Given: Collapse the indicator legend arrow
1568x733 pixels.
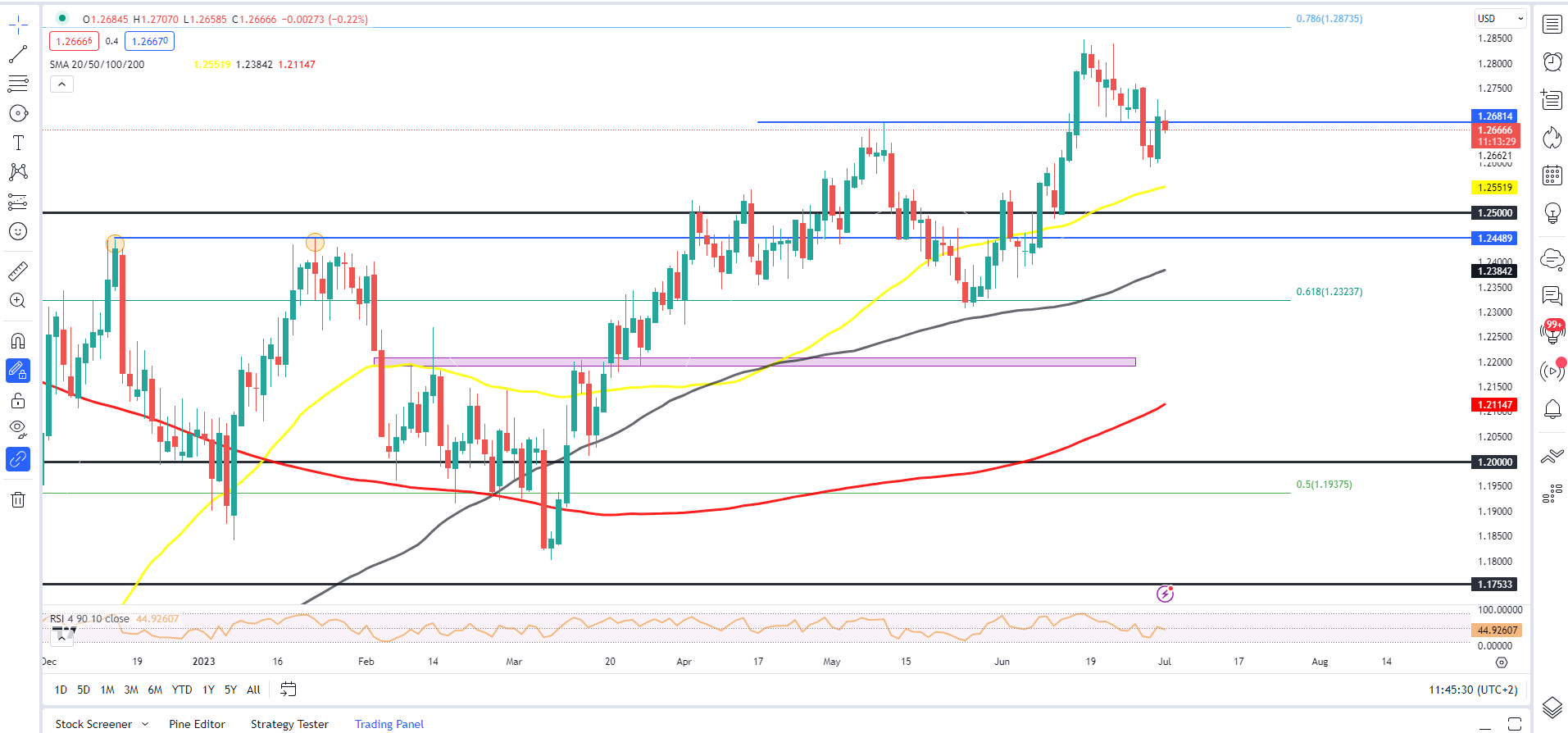Looking at the screenshot, I should pos(61,84).
